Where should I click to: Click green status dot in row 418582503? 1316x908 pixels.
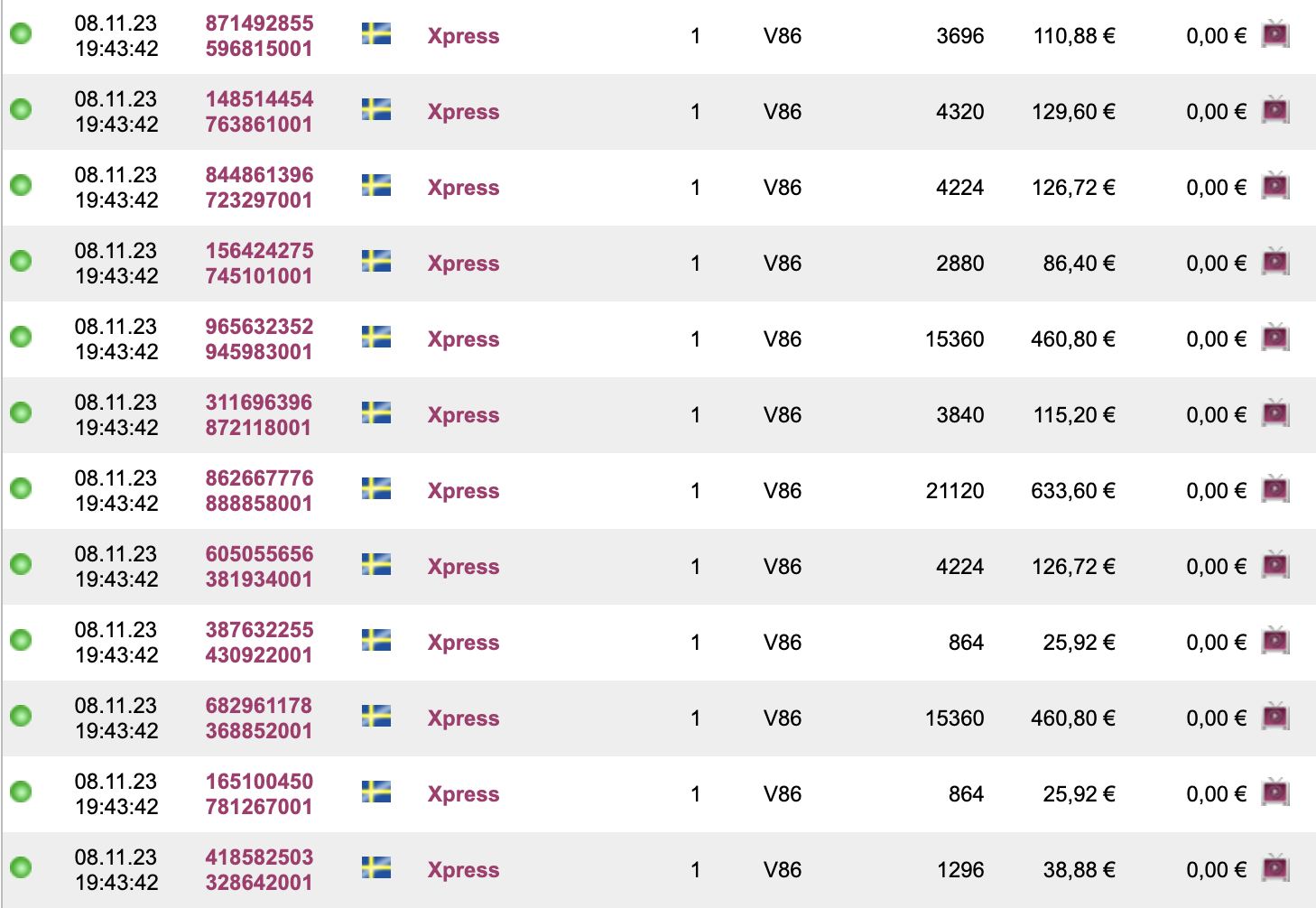(x=21, y=868)
